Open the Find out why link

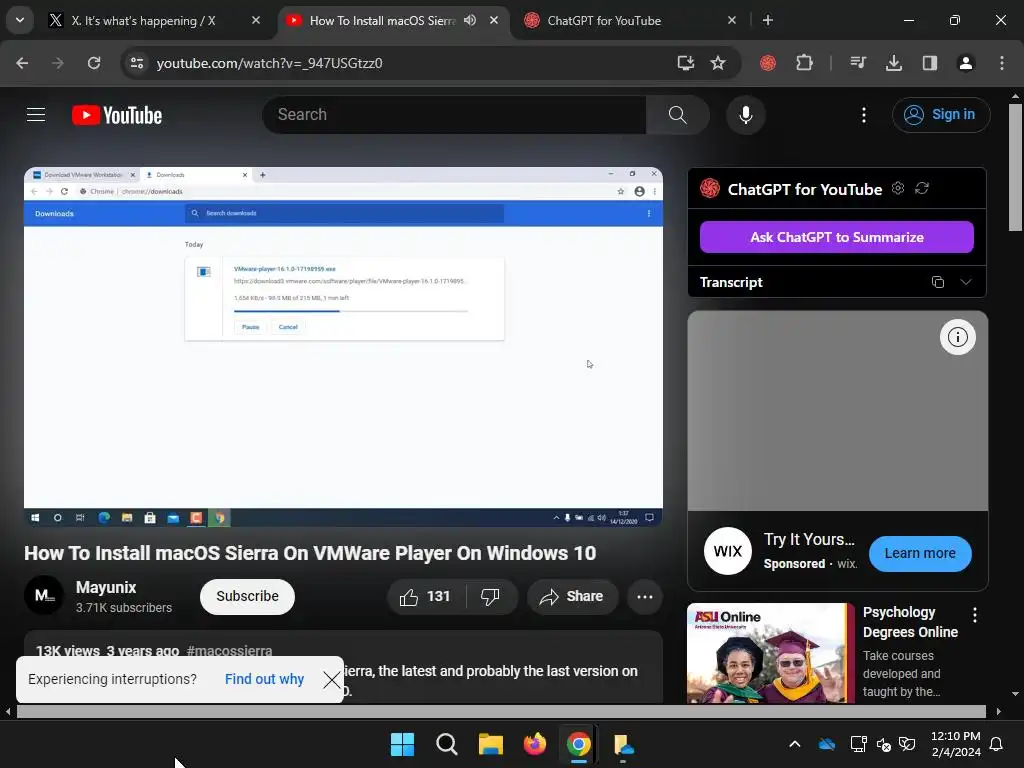[x=264, y=679]
